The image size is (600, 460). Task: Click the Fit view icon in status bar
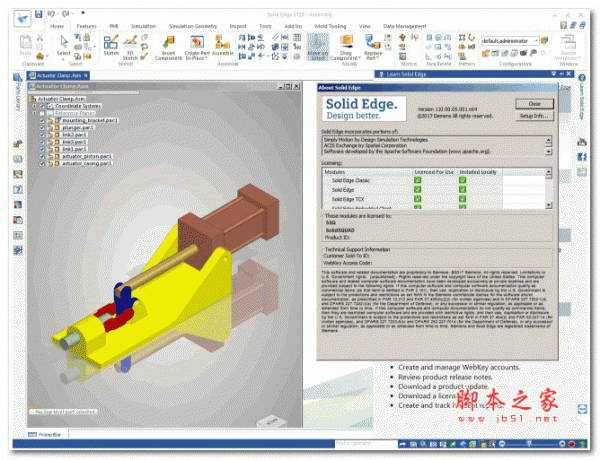(x=433, y=444)
